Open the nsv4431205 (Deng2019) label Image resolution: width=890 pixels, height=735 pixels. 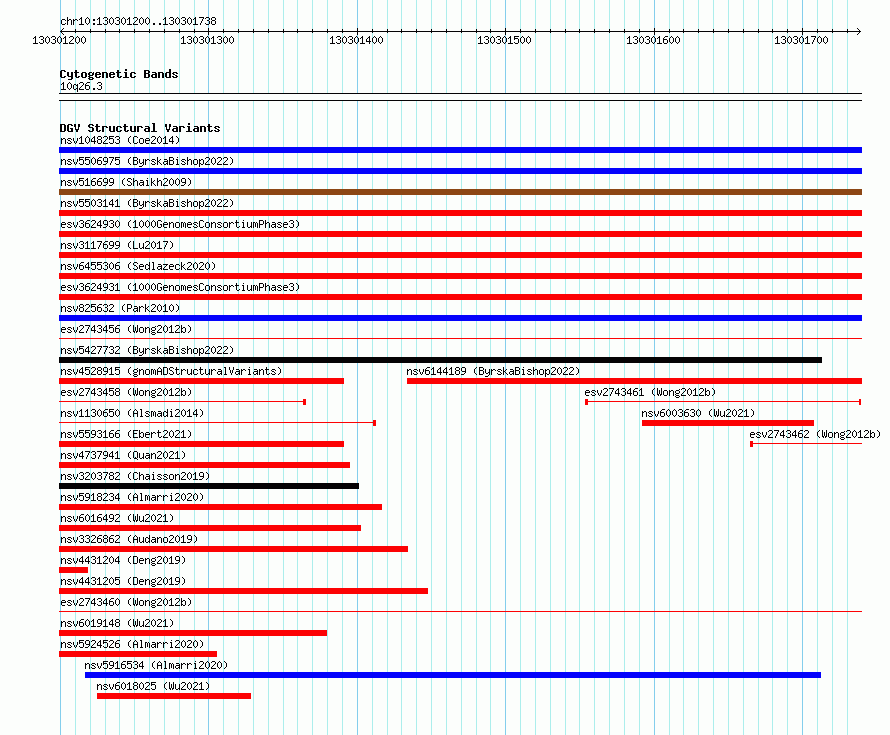(x=123, y=581)
